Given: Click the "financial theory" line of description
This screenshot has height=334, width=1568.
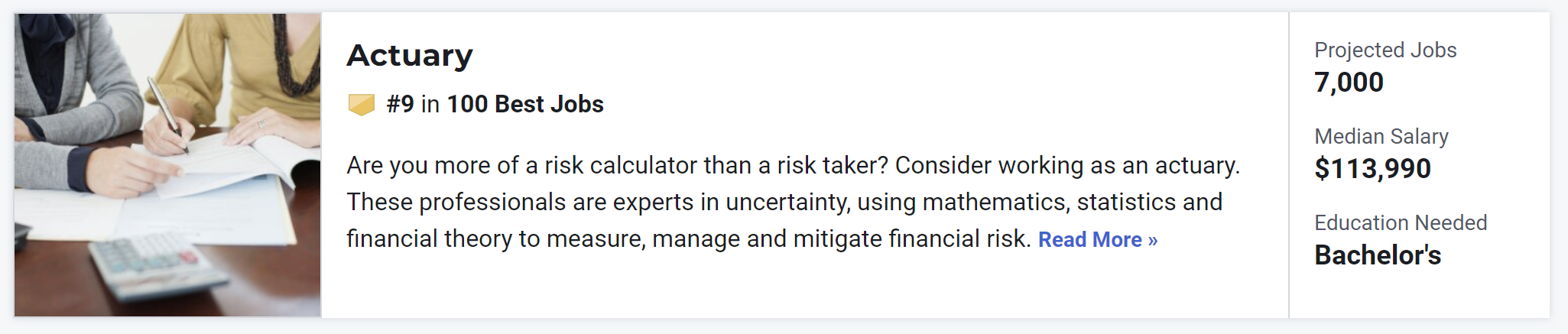Looking at the screenshot, I should [x=689, y=238].
